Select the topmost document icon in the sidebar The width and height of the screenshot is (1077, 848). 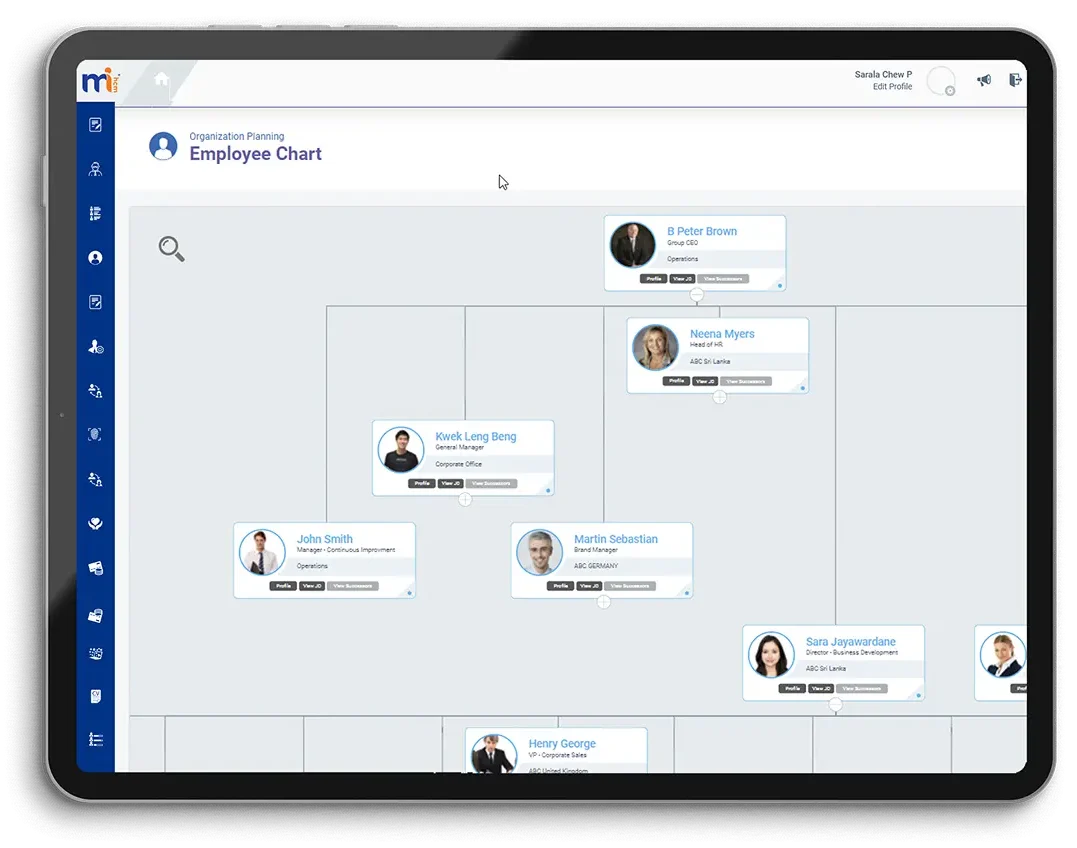pyautogui.click(x=95, y=124)
